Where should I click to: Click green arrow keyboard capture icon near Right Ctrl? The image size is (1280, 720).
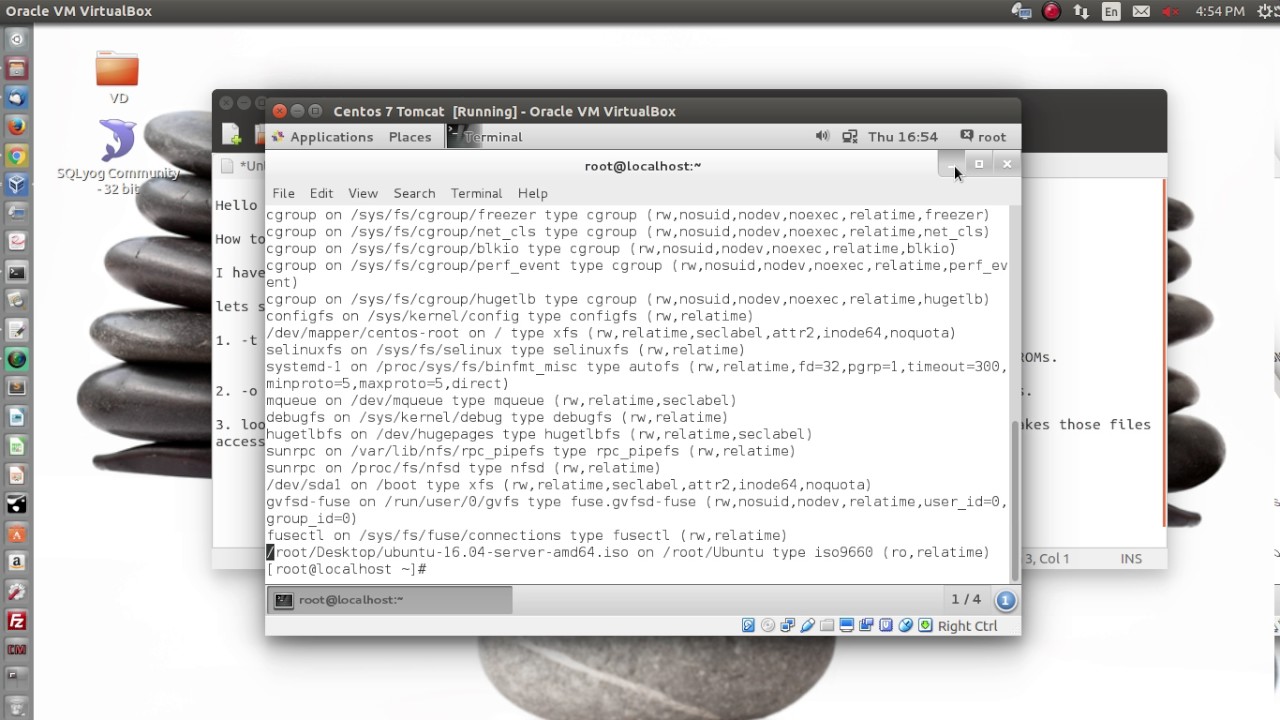(x=925, y=625)
